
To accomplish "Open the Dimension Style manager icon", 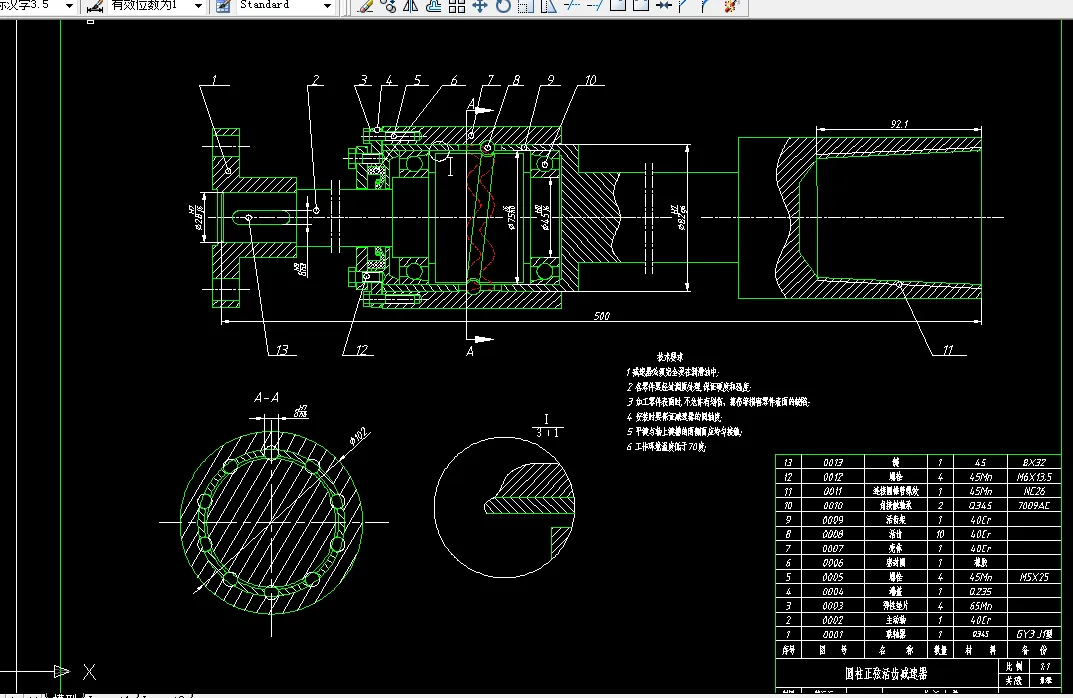I will pyautogui.click(x=94, y=6).
